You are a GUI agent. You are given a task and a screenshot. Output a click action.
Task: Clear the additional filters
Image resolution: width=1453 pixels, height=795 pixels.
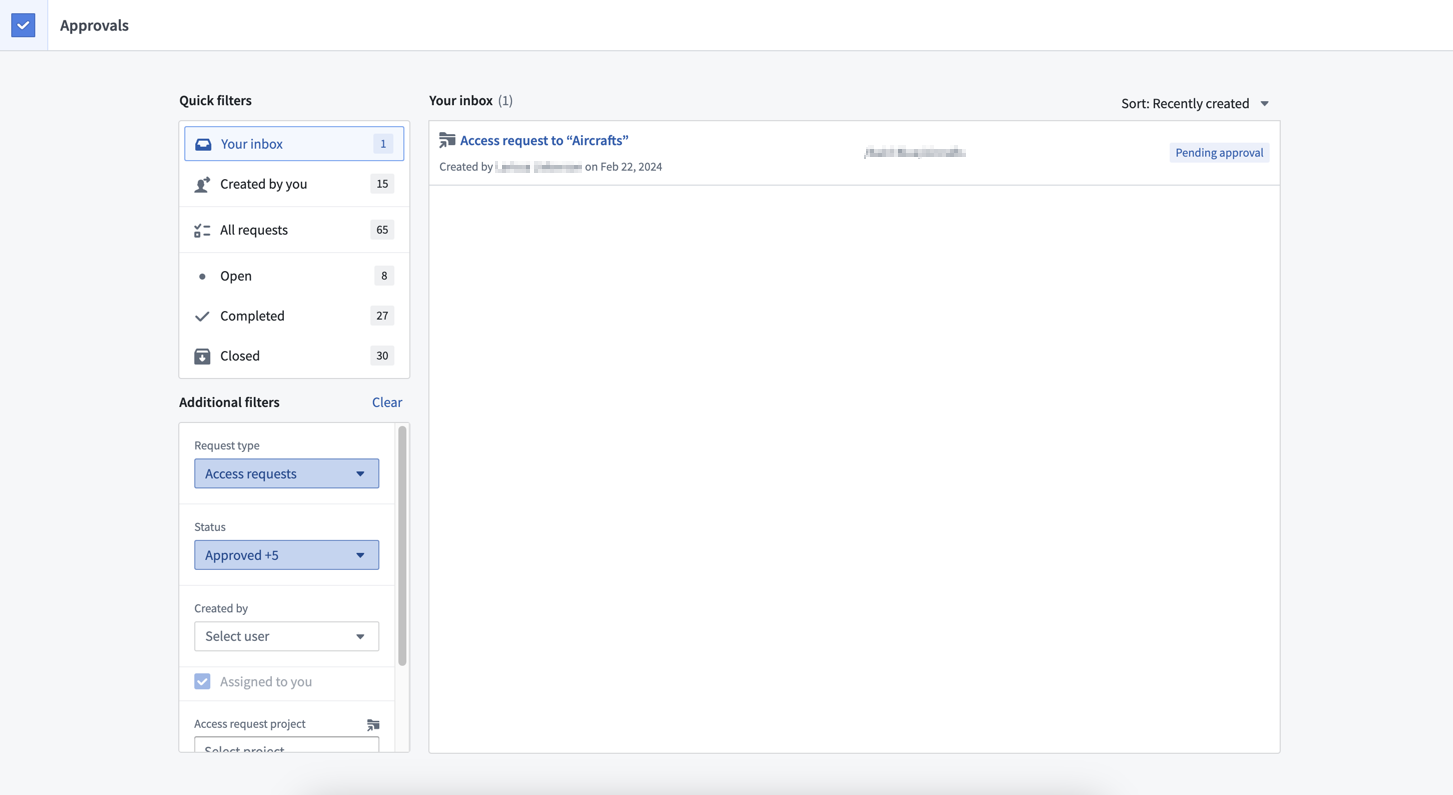pos(387,402)
